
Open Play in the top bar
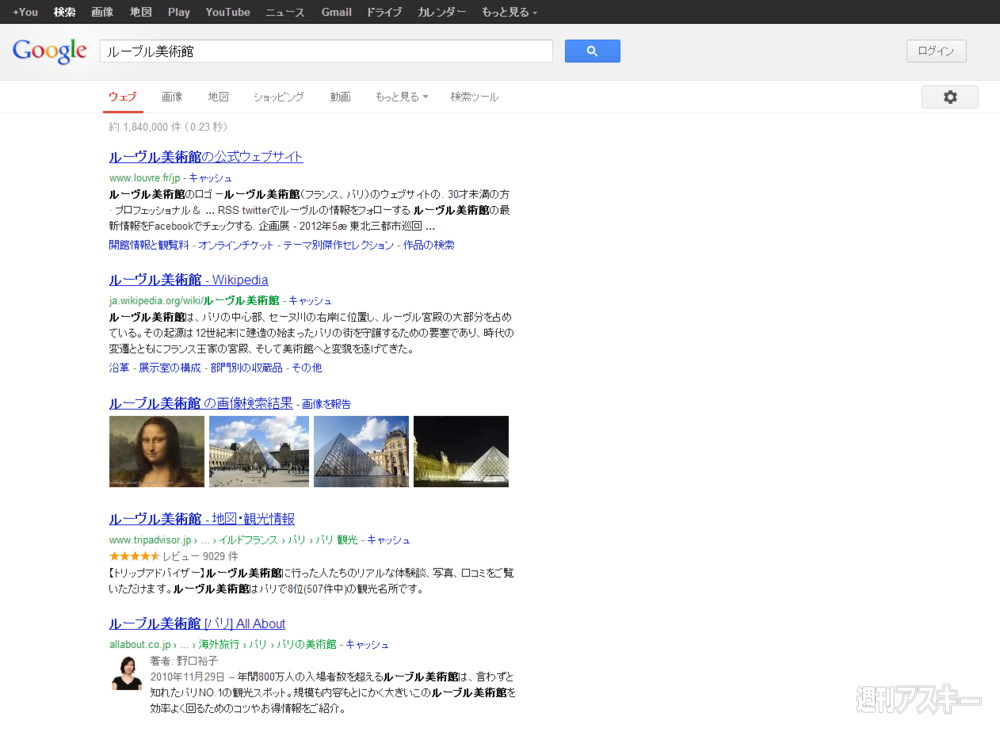(179, 12)
